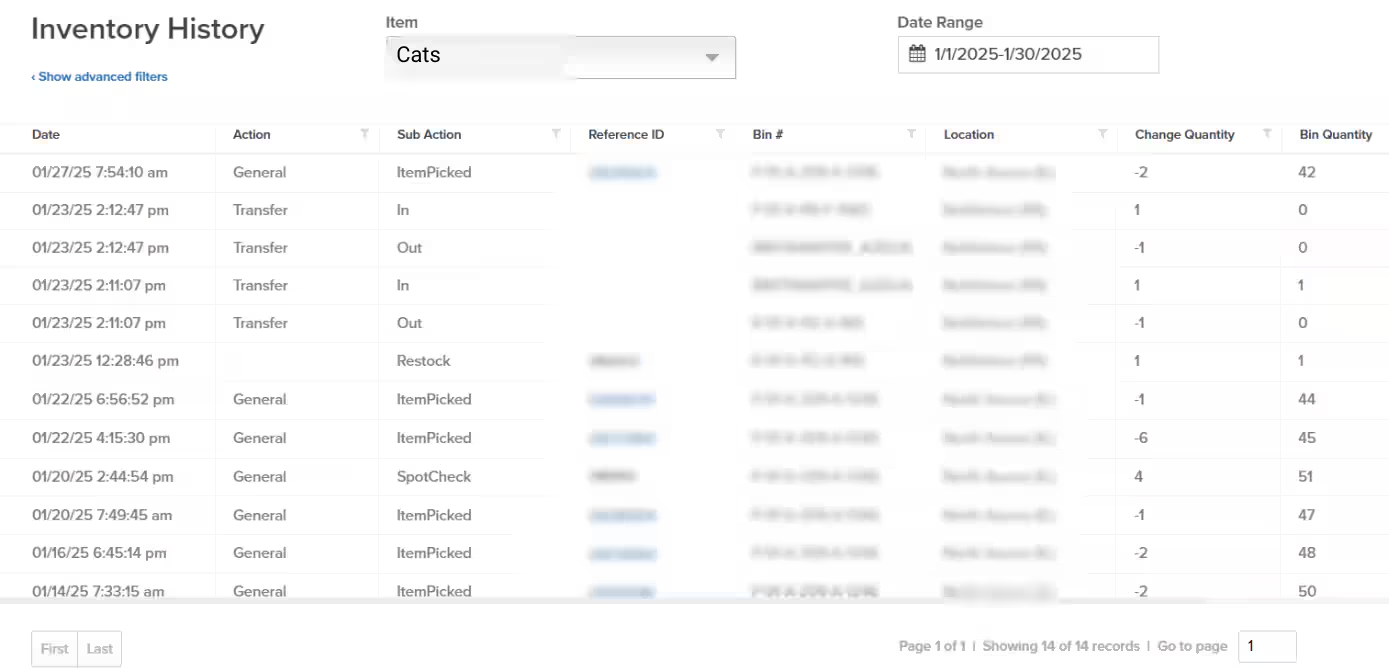
Task: Sort the table by the Date column
Action: (x=45, y=134)
